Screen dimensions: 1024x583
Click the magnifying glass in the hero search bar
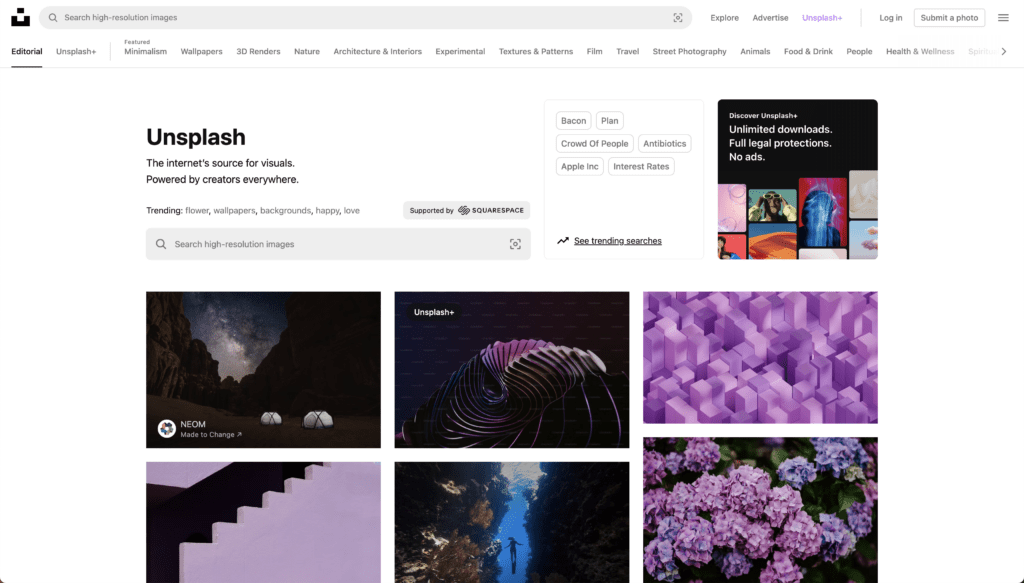point(161,243)
